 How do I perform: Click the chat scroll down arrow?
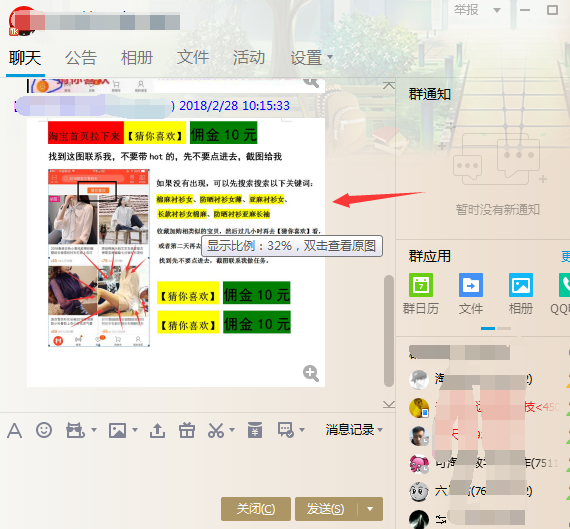(389, 404)
